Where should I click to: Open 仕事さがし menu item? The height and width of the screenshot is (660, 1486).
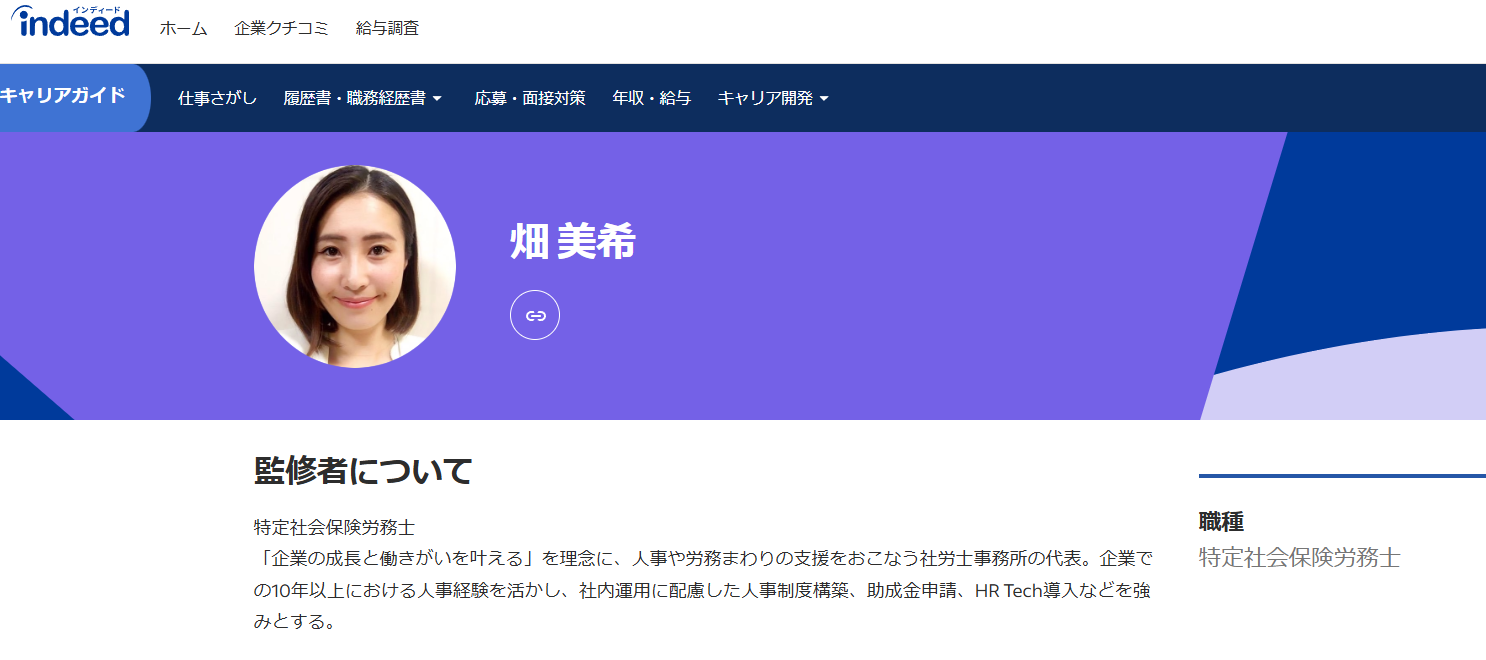[217, 98]
